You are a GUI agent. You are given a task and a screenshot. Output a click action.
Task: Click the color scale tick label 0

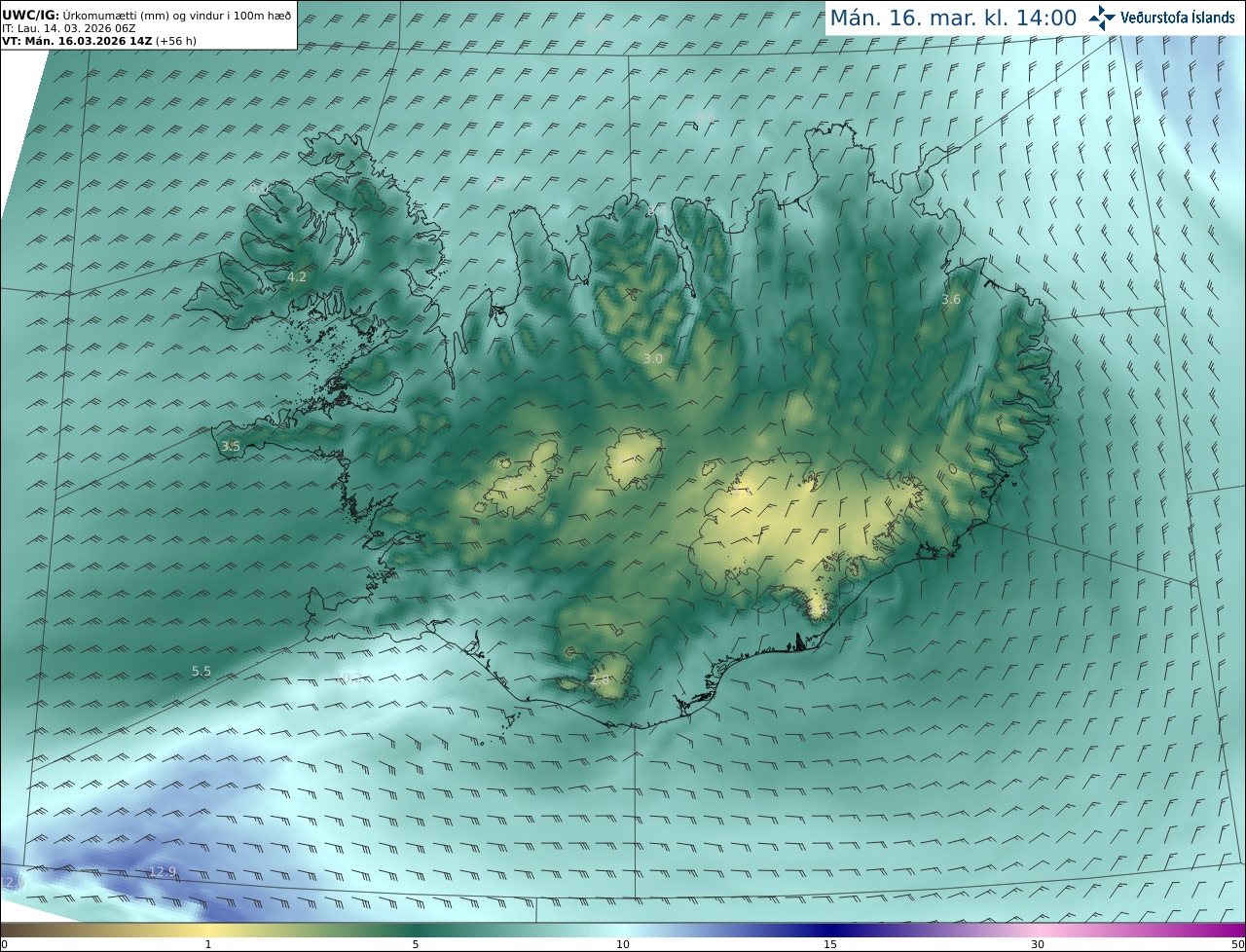[4, 944]
